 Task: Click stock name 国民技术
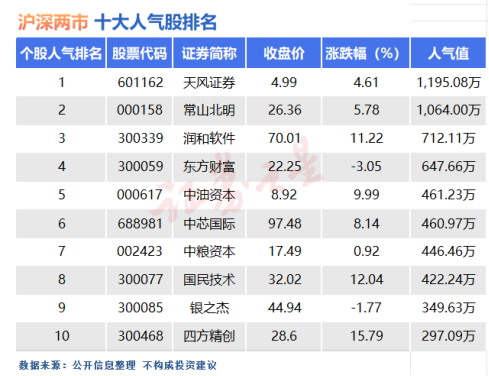tap(209, 280)
